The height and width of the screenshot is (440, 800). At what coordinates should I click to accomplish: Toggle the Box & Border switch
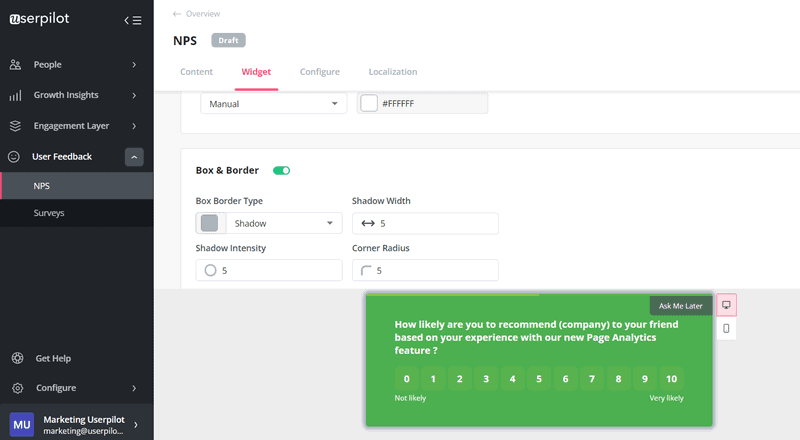point(281,170)
